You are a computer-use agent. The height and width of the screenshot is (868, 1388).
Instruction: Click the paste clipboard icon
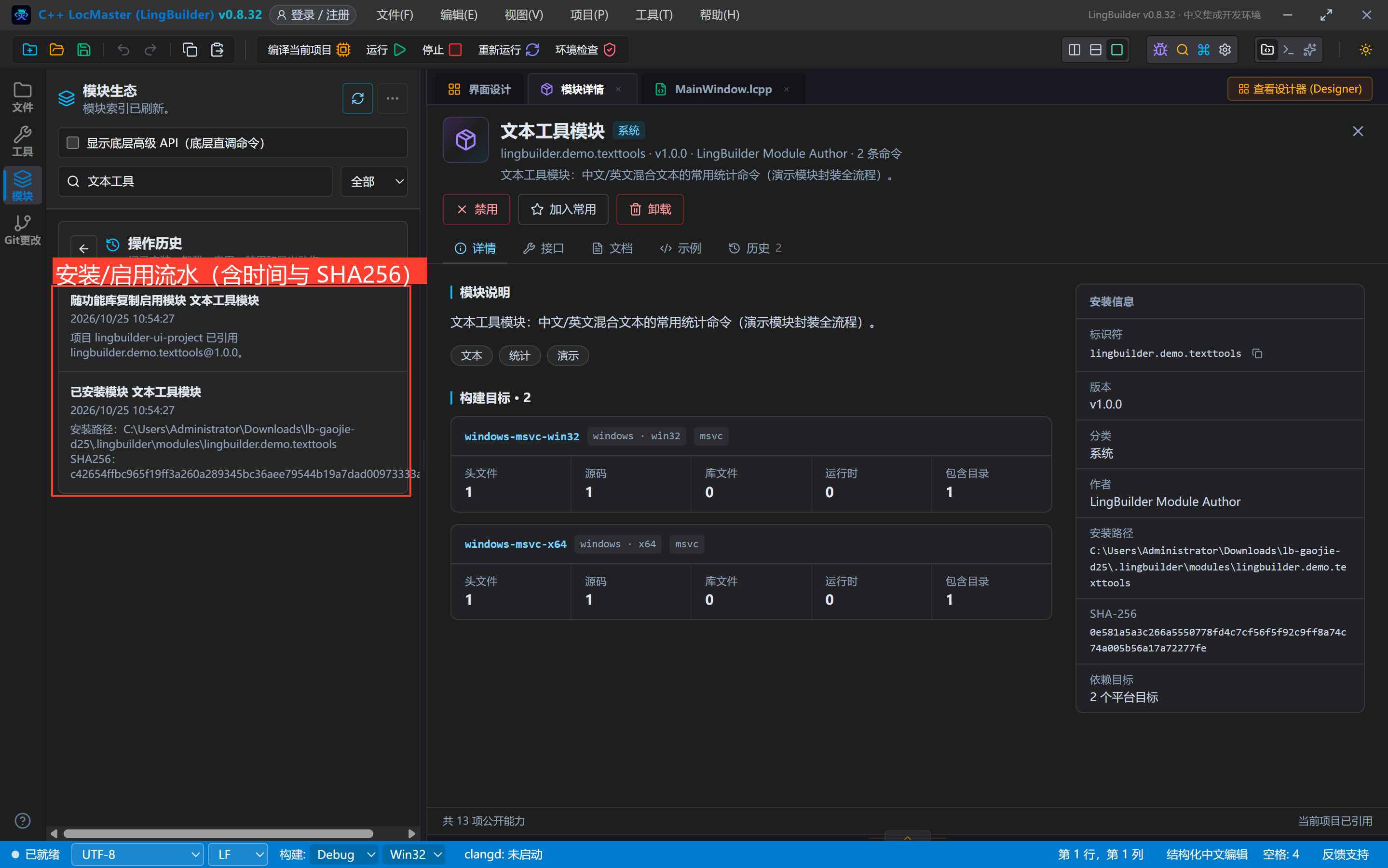(x=217, y=50)
